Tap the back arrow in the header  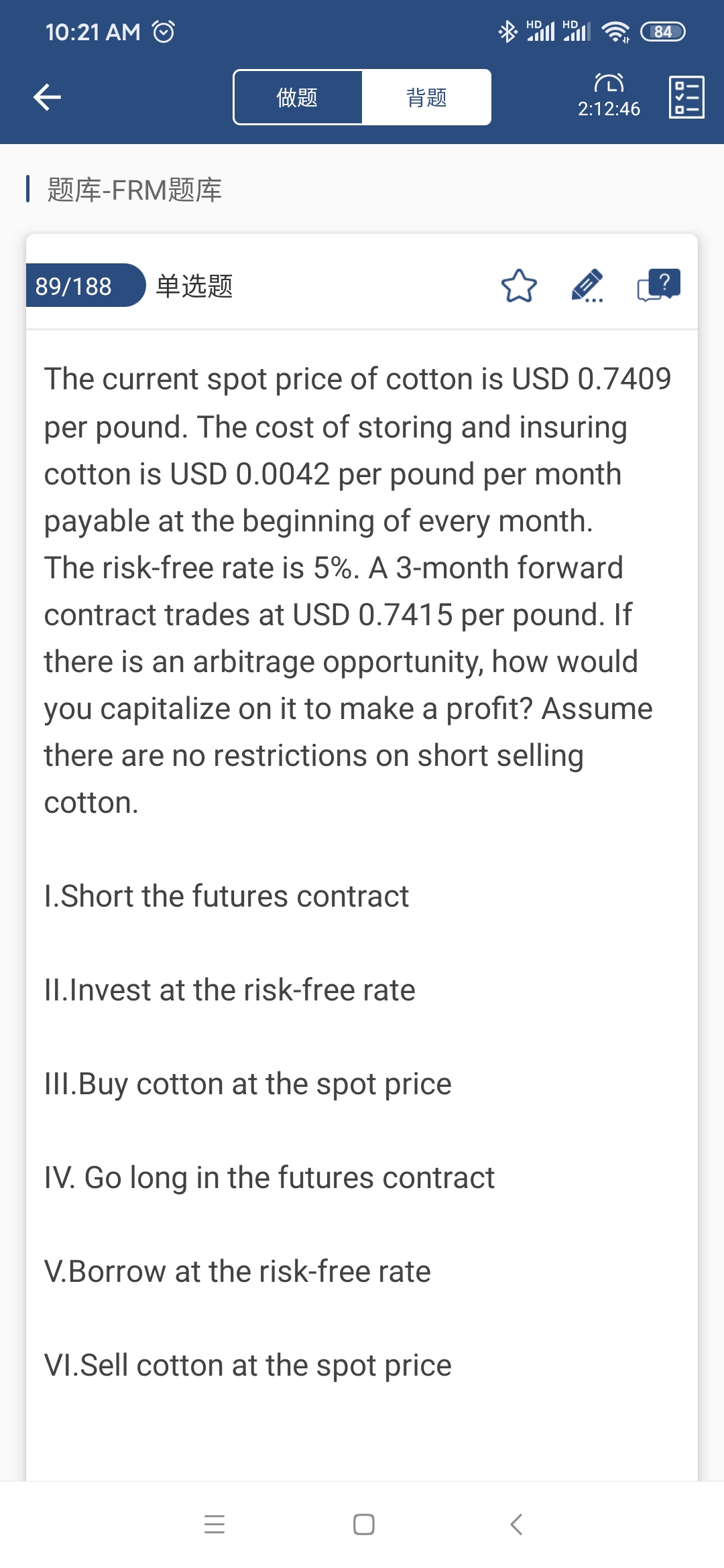click(47, 97)
